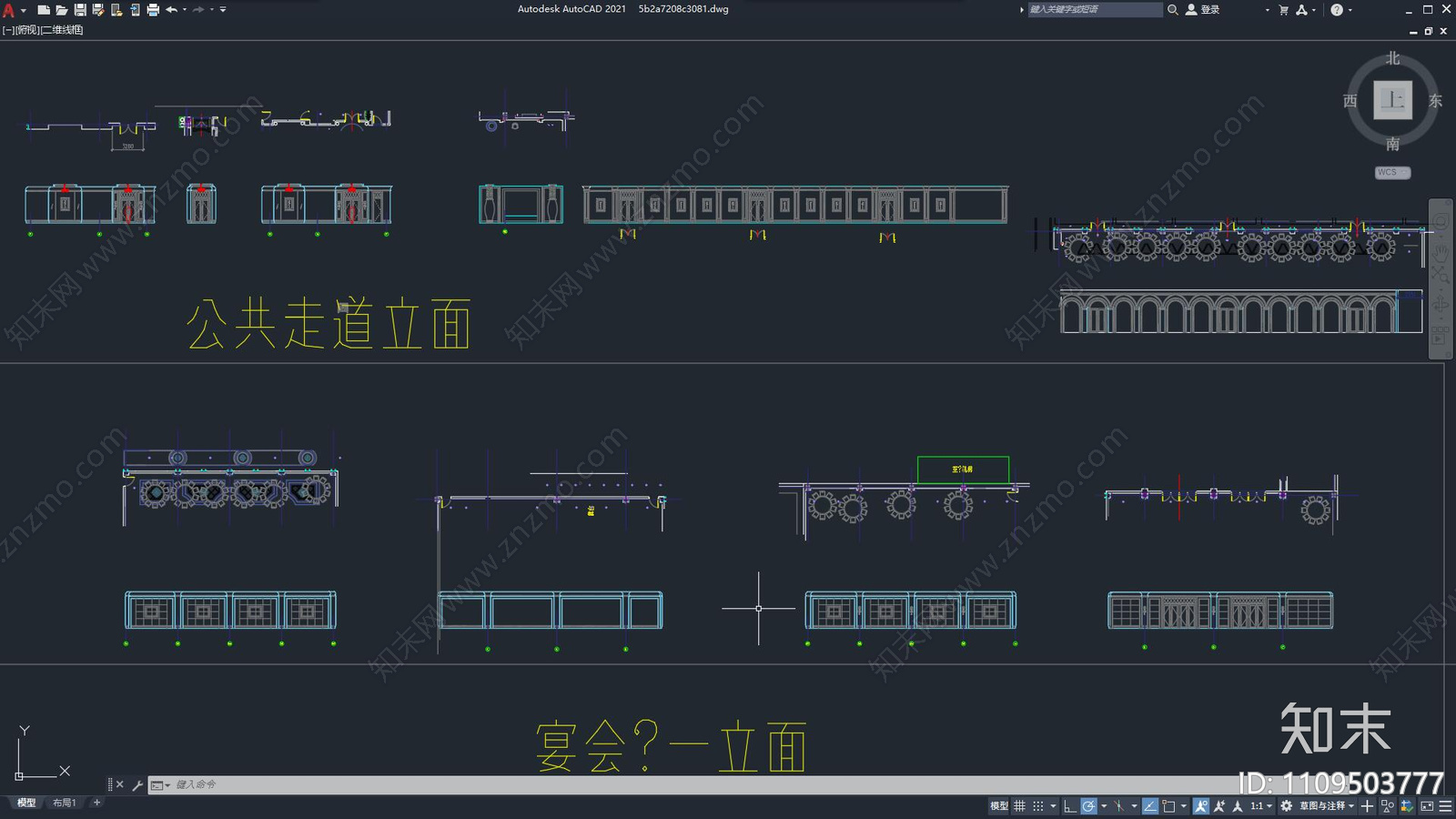Open the 俯视 view control menu
The width and height of the screenshot is (1456, 819).
click(x=27, y=30)
